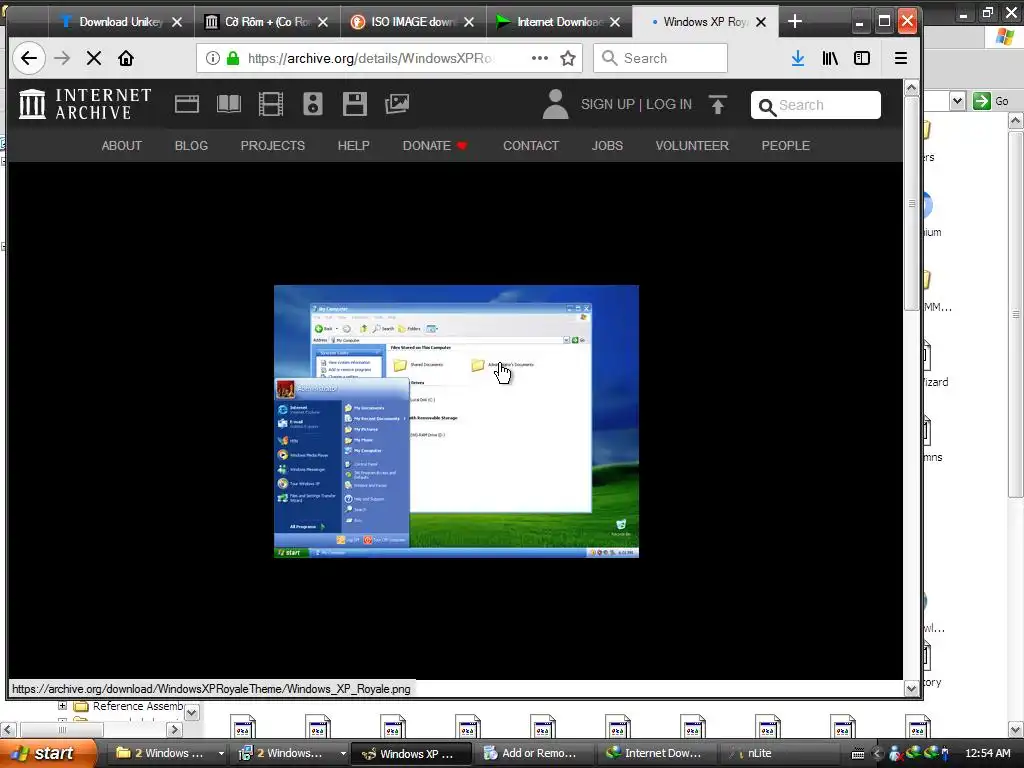Open Internet Download taskbar button
Screen dimensions: 1024x768
tap(655, 753)
